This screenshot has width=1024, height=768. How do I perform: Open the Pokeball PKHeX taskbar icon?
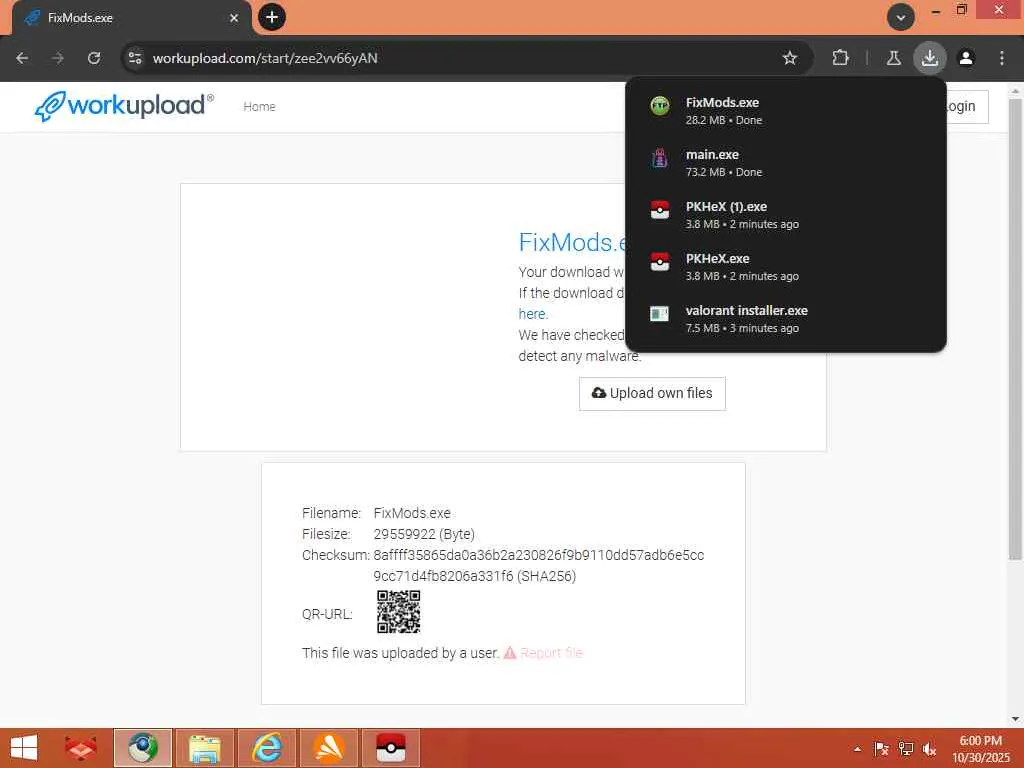[x=391, y=748]
